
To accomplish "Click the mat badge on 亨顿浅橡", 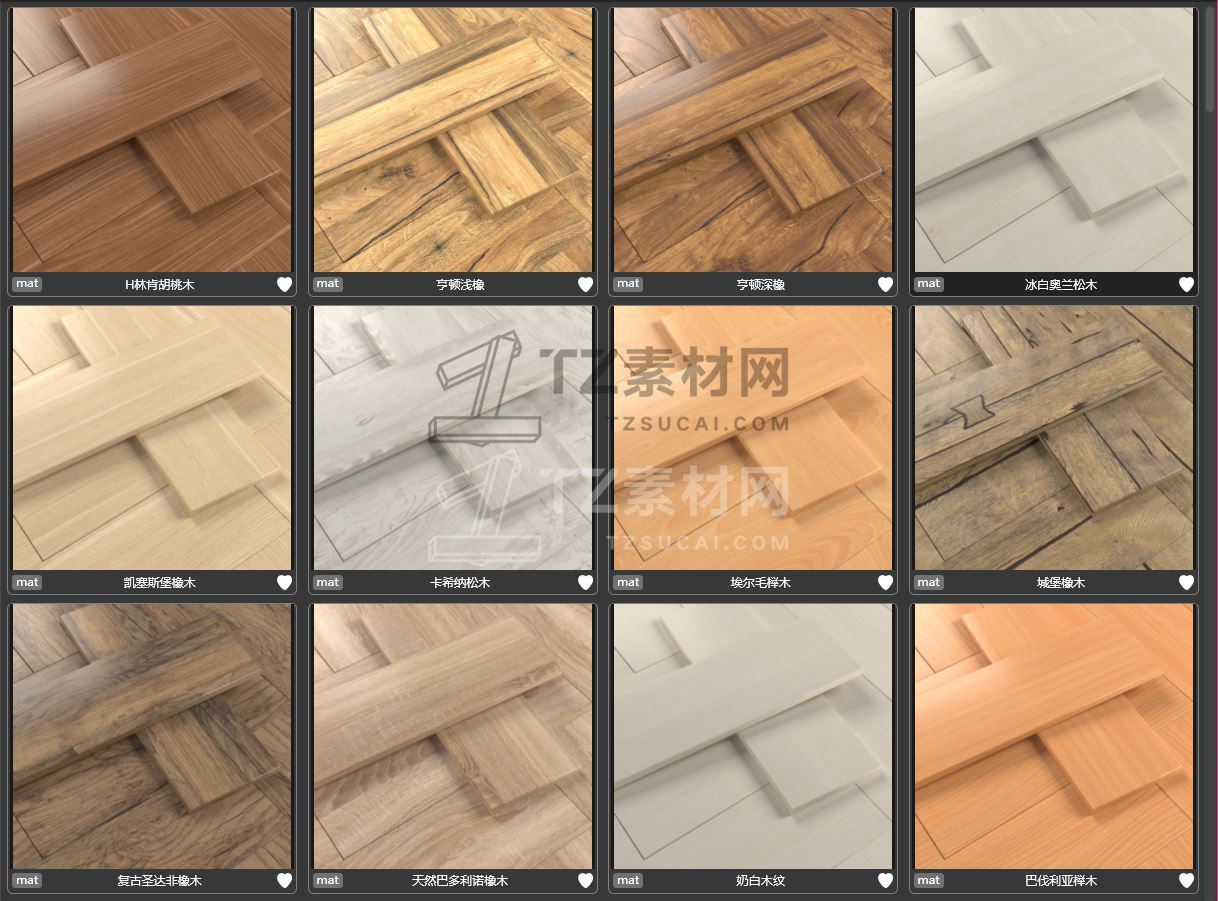I will (x=328, y=284).
